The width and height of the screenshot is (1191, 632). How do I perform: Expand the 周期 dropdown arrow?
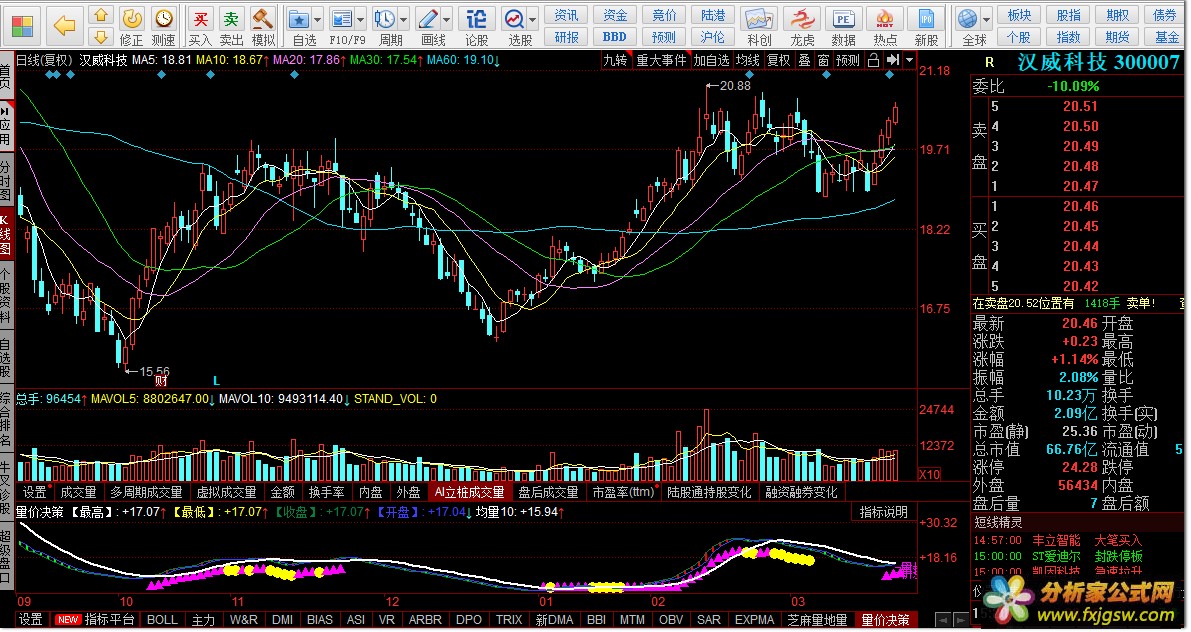(x=403, y=20)
